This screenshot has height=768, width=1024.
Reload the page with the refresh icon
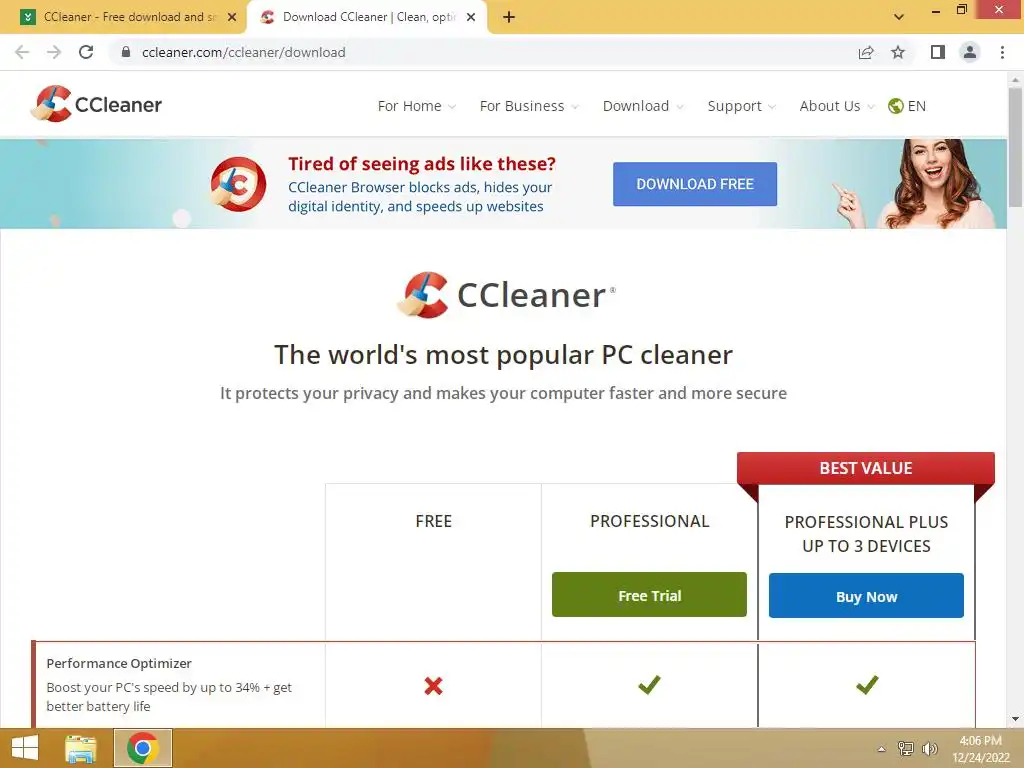[86, 52]
